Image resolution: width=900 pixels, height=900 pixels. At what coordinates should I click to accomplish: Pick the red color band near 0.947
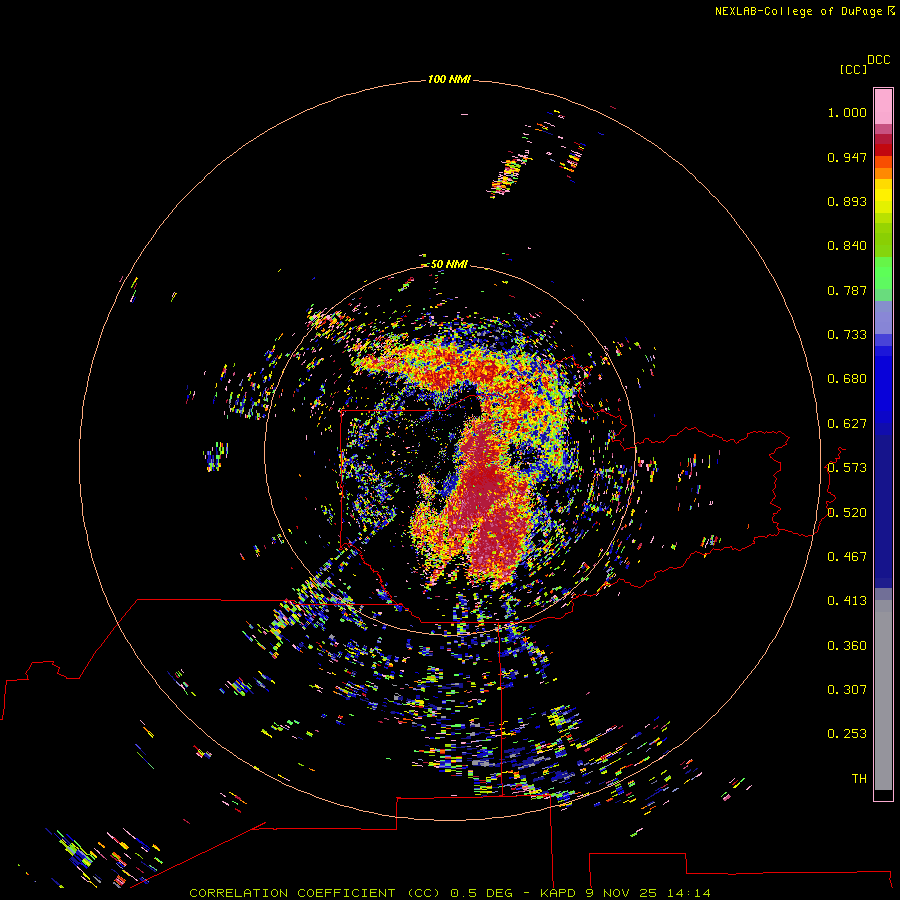tap(883, 150)
